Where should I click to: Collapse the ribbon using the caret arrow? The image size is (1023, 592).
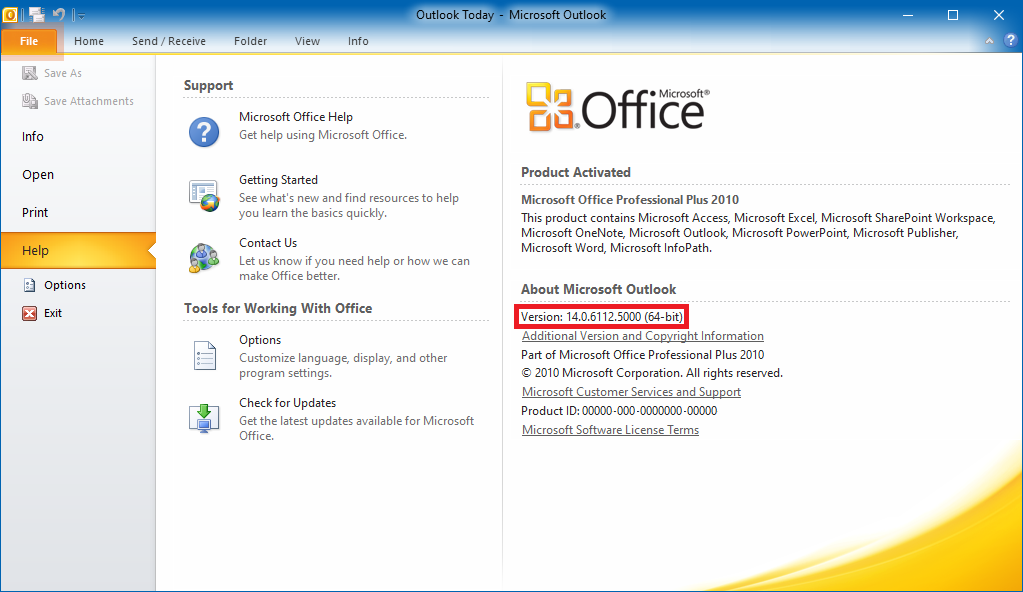click(x=987, y=41)
